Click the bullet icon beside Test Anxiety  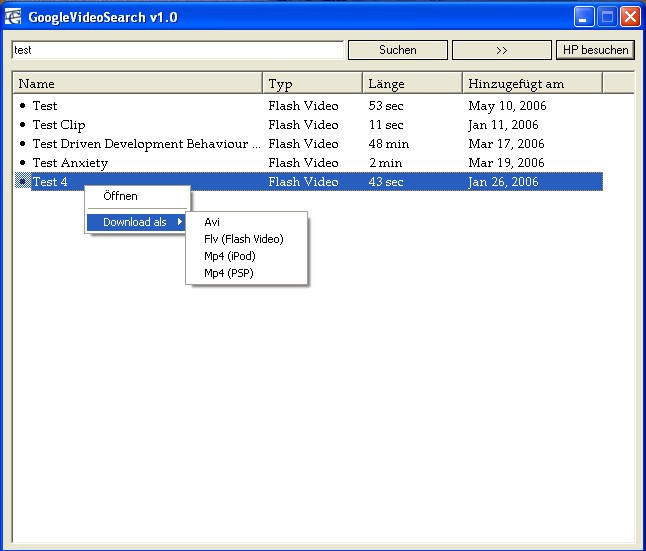click(23, 162)
